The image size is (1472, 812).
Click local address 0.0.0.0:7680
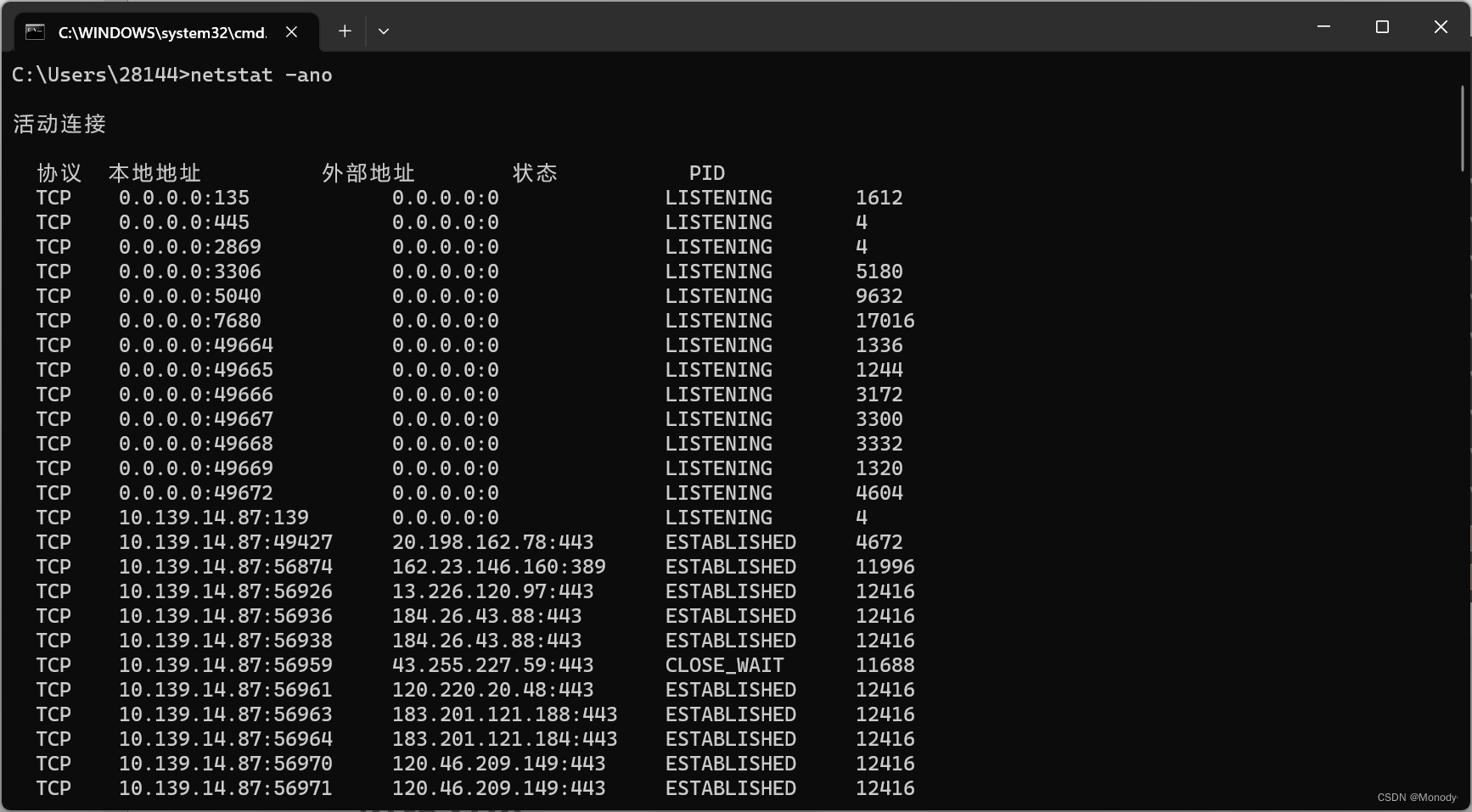tap(190, 321)
